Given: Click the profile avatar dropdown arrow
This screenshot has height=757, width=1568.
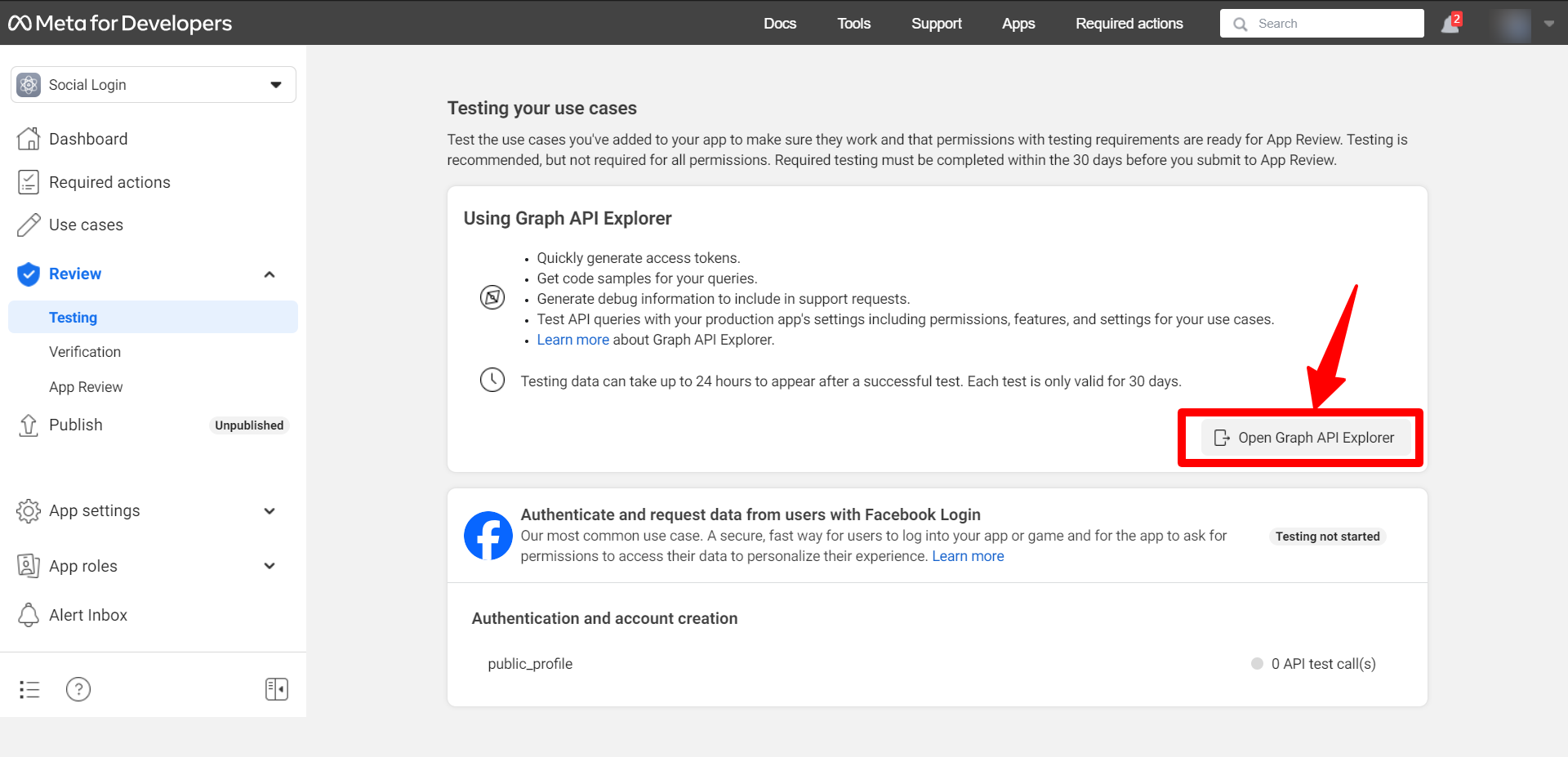Looking at the screenshot, I should pyautogui.click(x=1550, y=23).
